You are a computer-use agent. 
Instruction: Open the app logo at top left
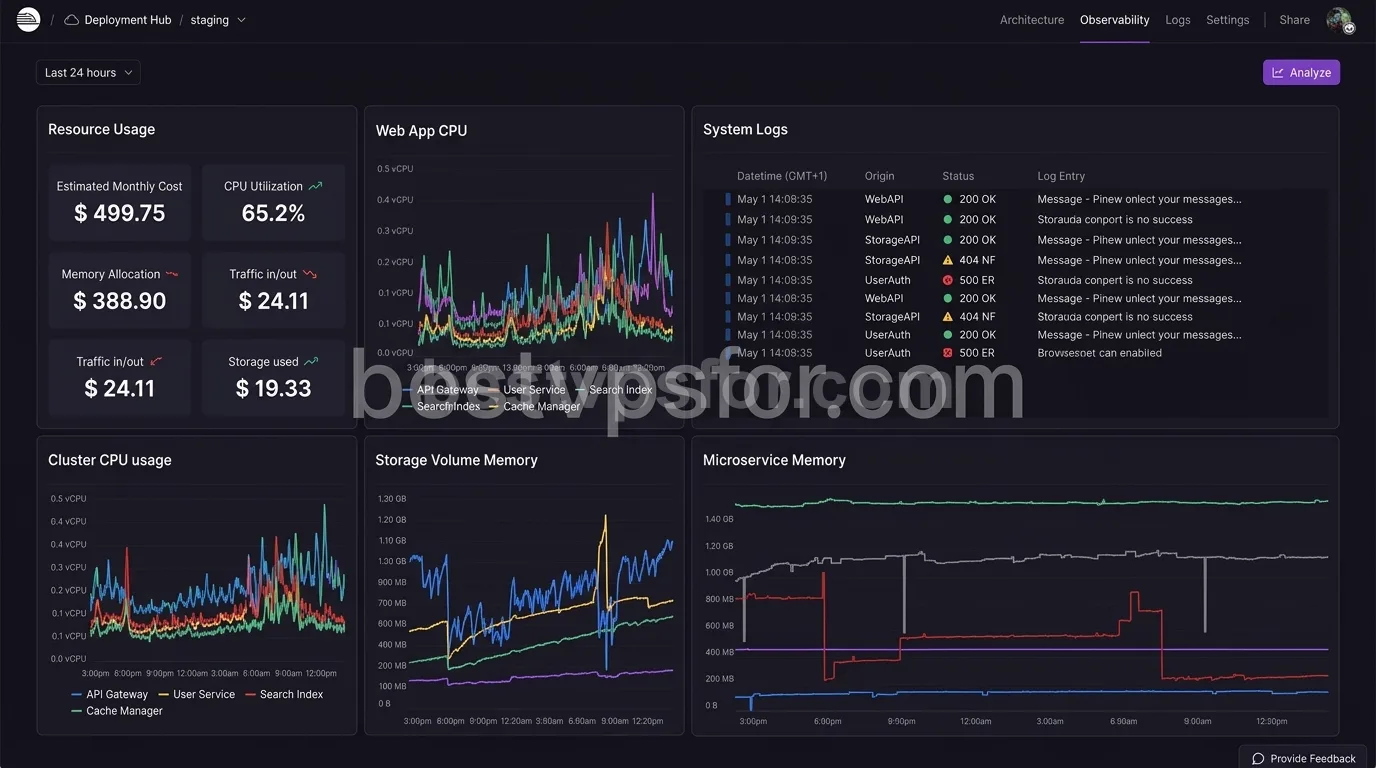point(27,19)
